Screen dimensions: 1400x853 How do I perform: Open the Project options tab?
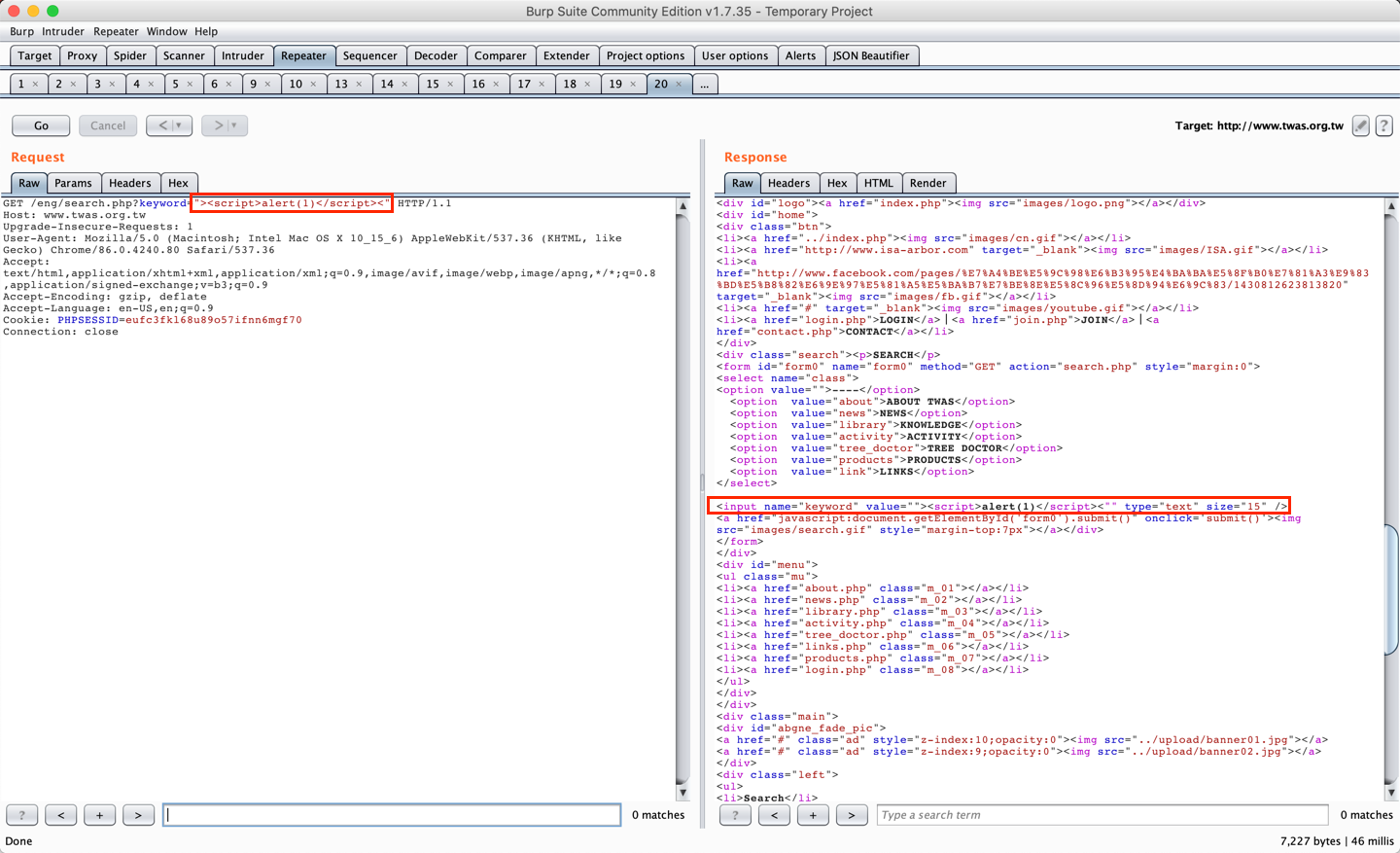pyautogui.click(x=646, y=55)
